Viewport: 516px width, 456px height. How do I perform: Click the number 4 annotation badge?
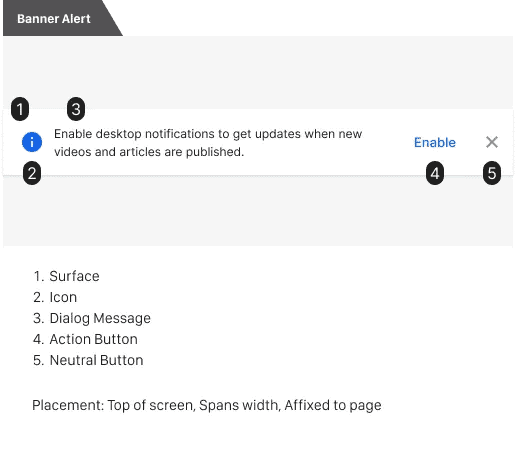[435, 173]
